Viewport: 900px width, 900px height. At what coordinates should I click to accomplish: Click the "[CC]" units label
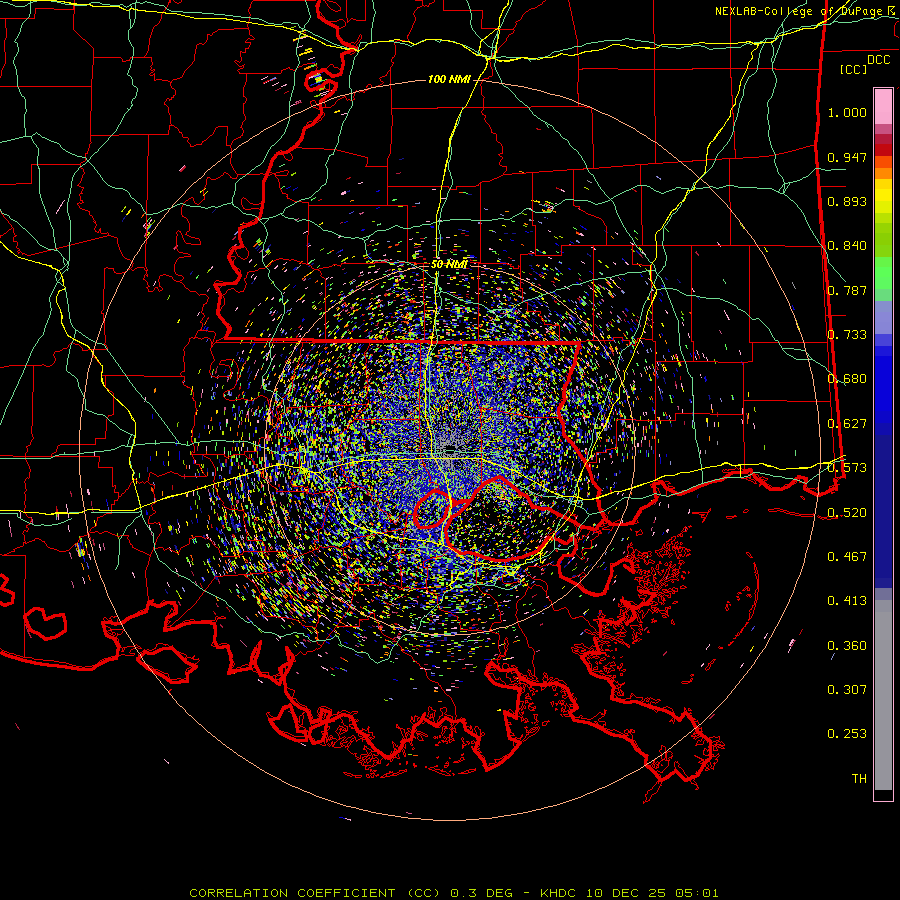click(854, 69)
